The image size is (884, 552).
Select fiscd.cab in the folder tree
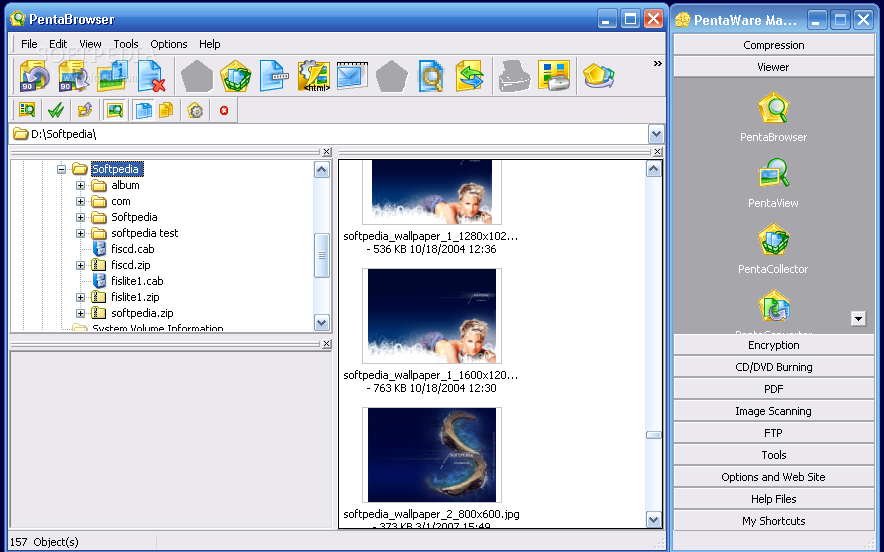coord(132,249)
